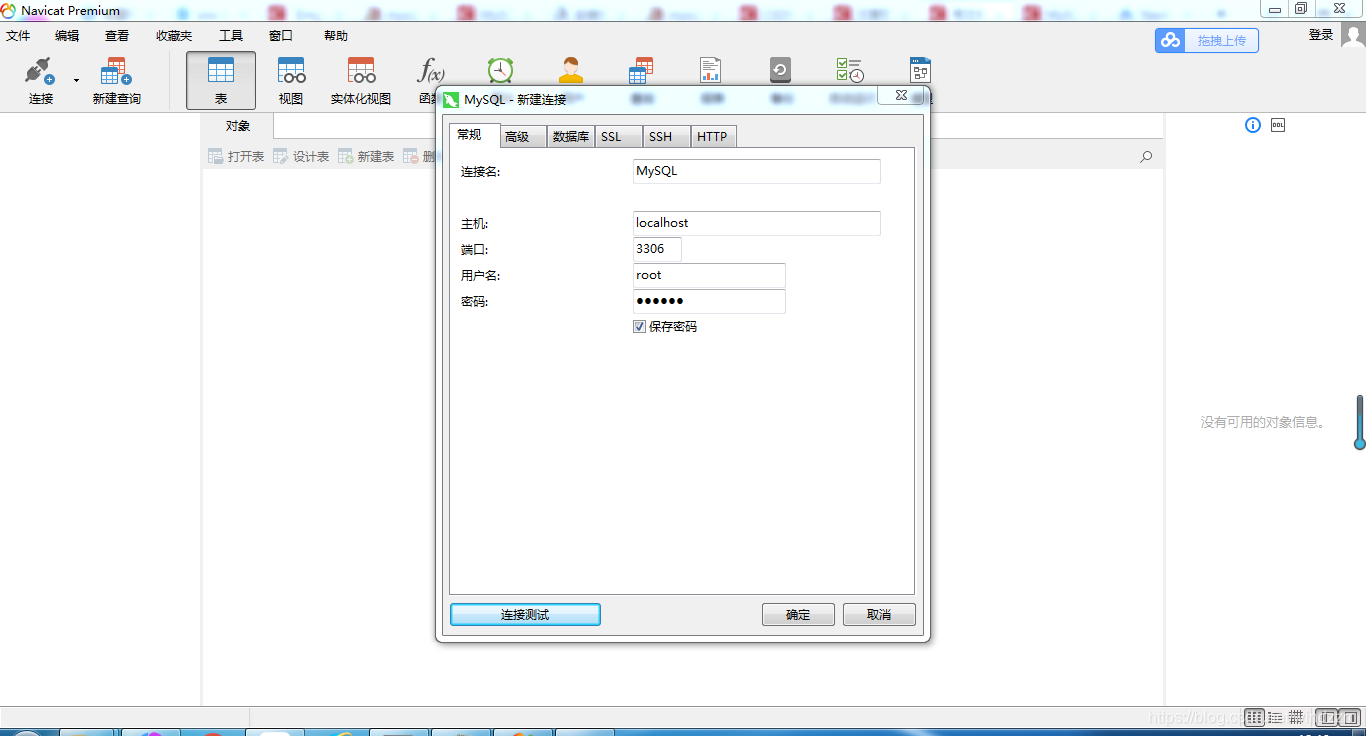The width and height of the screenshot is (1366, 736).
Task: Click the 主机 field containing localhost
Action: [x=757, y=223]
